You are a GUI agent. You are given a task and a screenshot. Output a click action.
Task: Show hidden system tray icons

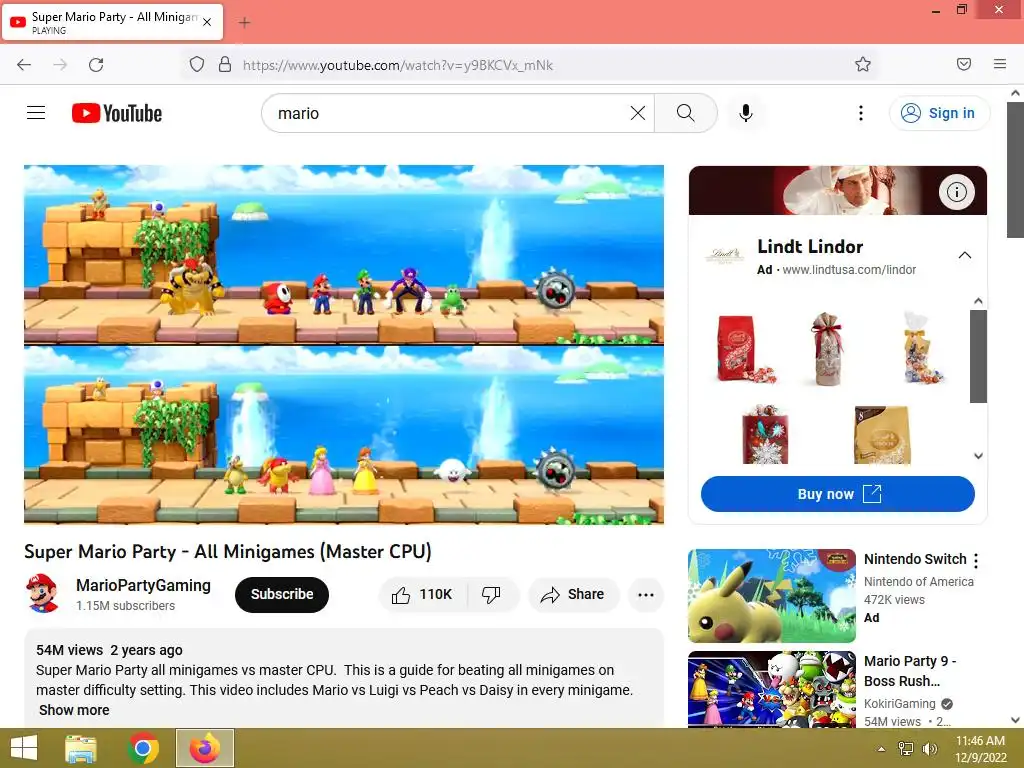point(881,749)
